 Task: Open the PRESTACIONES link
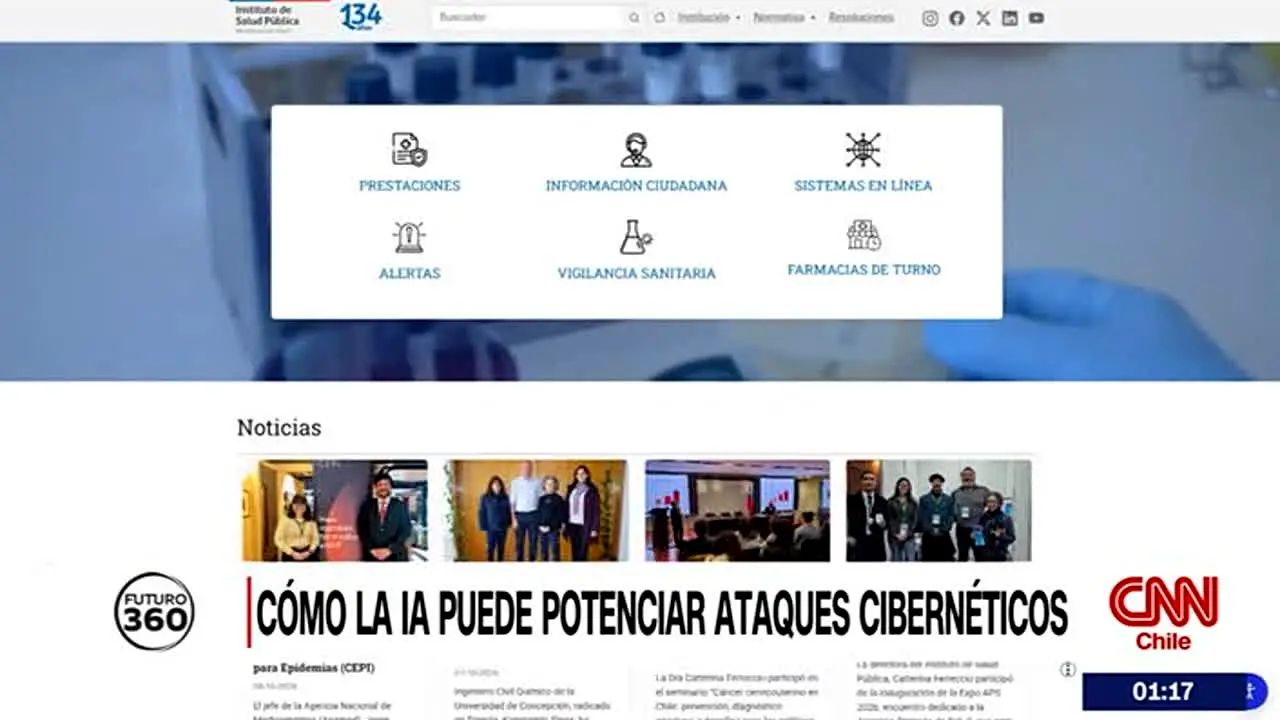point(410,186)
